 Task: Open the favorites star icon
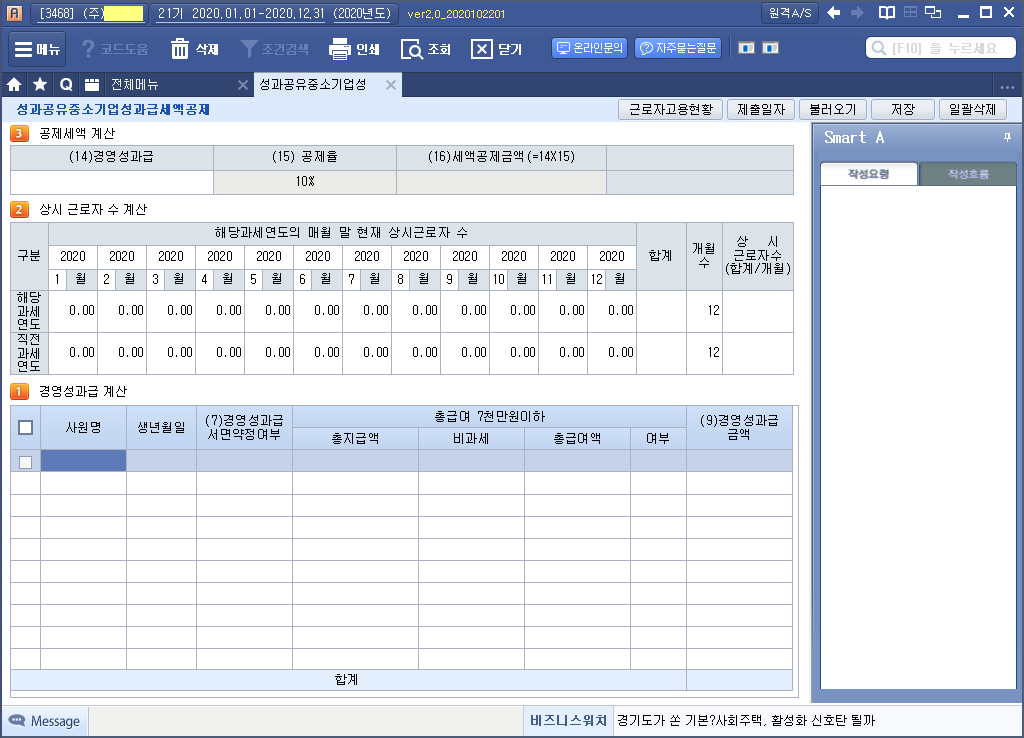40,85
